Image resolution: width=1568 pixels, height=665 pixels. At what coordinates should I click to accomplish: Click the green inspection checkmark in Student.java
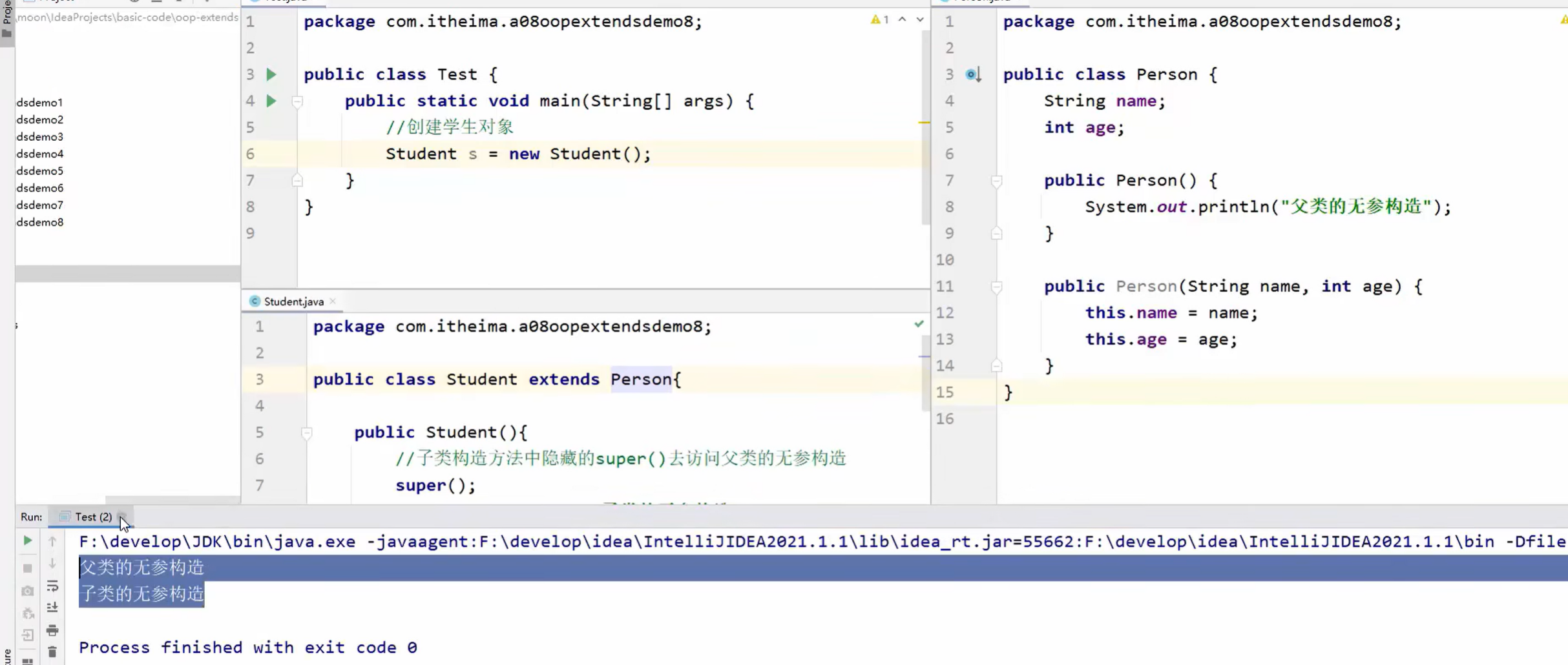(x=919, y=324)
